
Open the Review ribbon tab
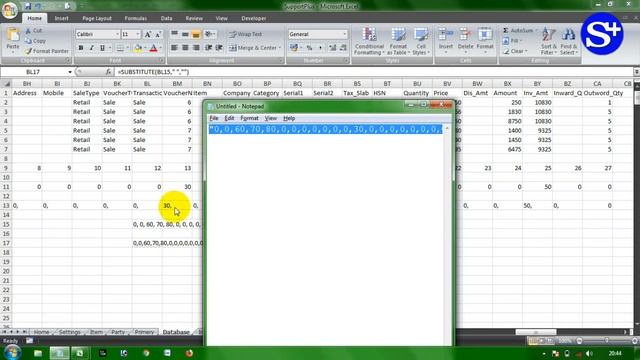click(194, 18)
